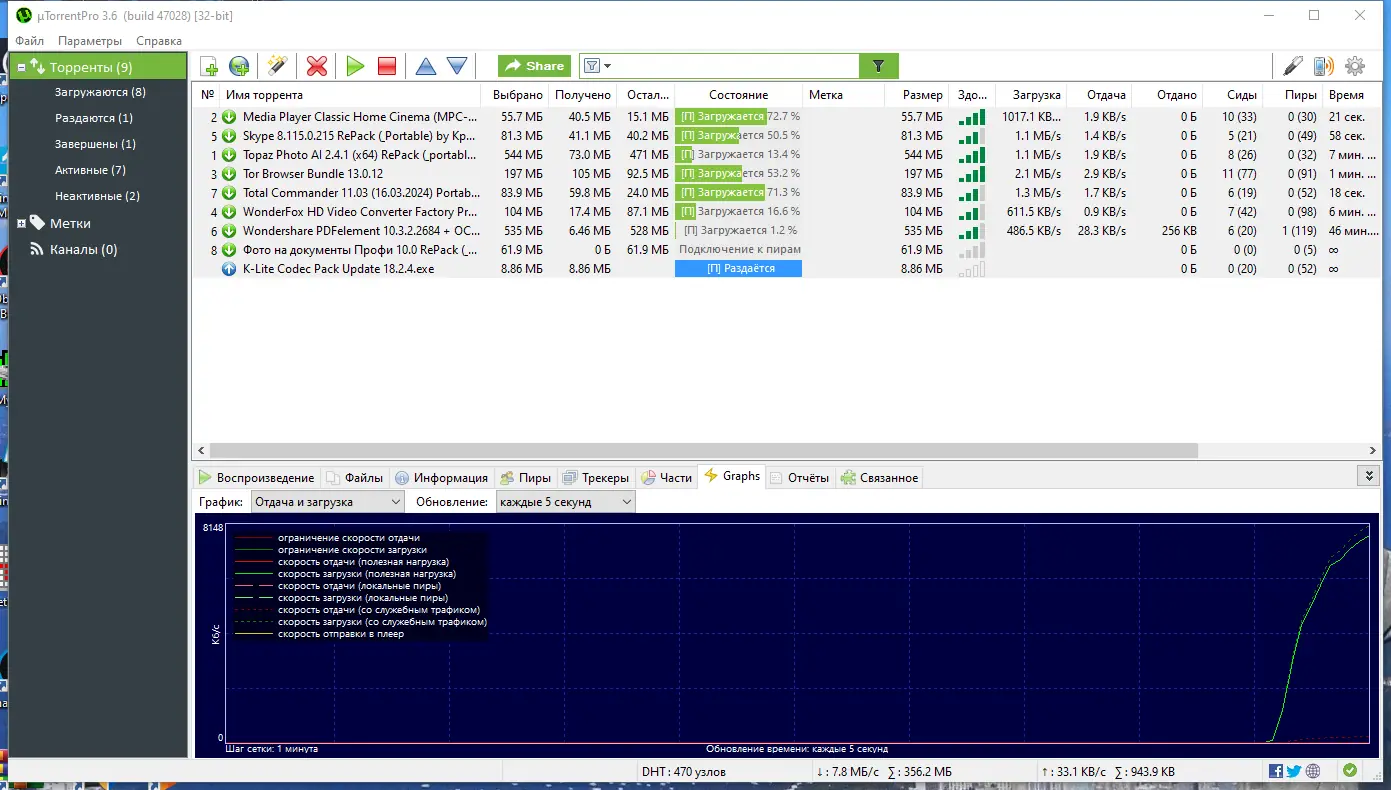Select the WonderFox HD Video Converter torrent name

point(360,211)
